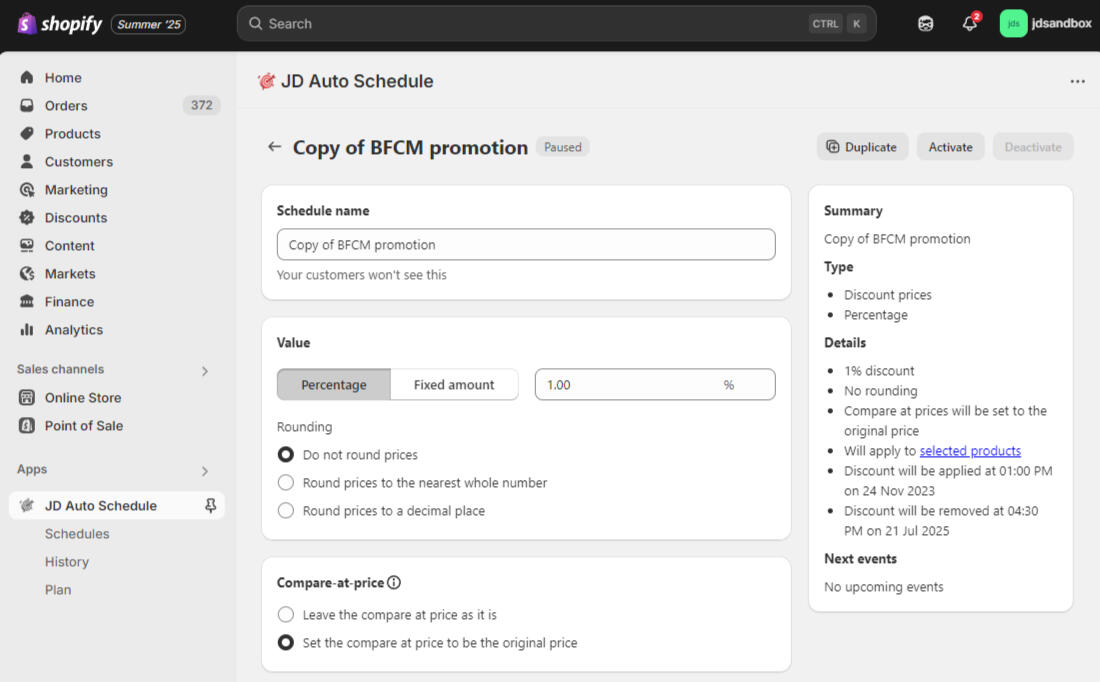This screenshot has width=1100, height=682.
Task: Click the Compare-at-price info icon
Action: point(394,583)
